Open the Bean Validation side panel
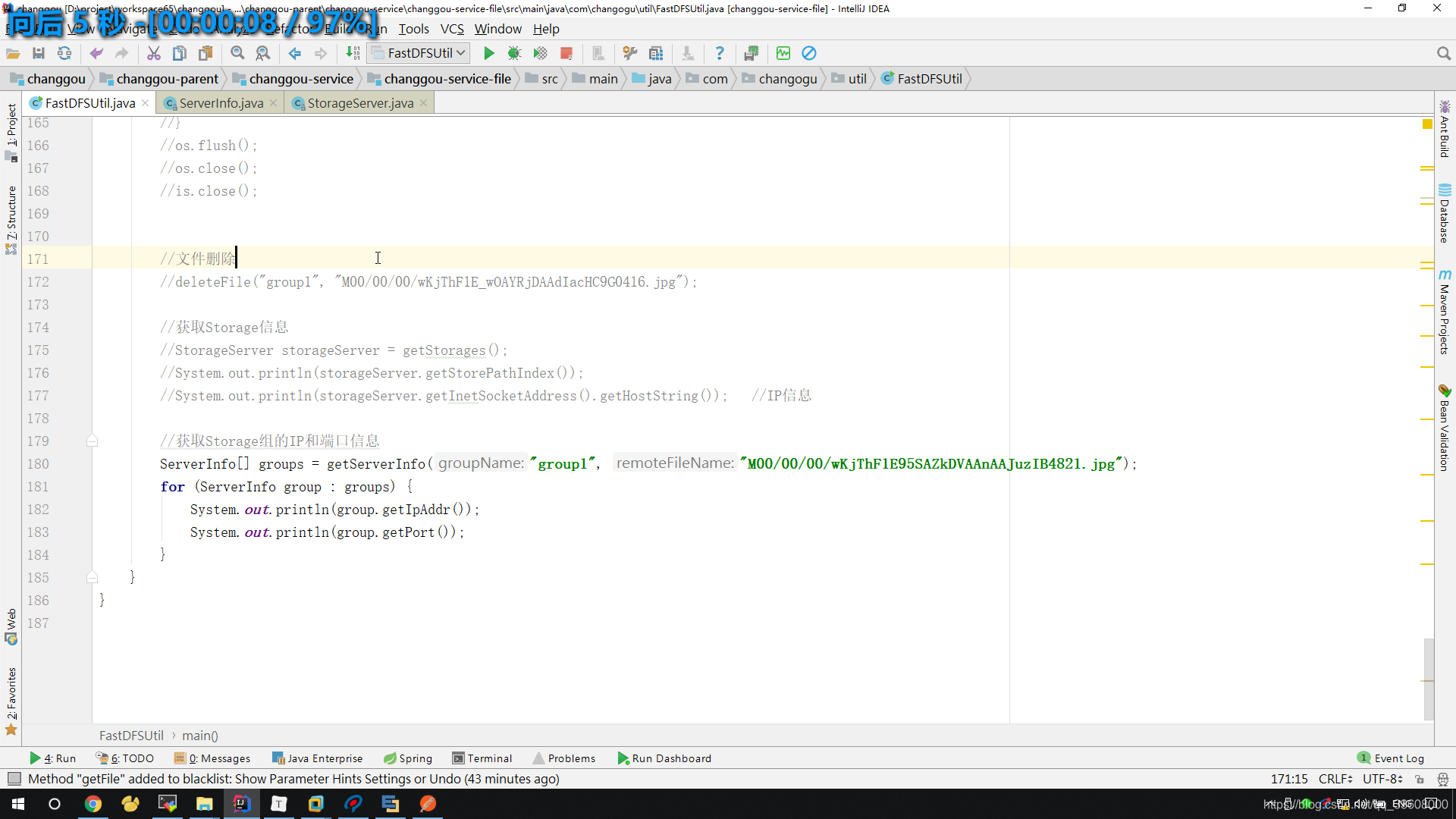1456x819 pixels. (x=1445, y=428)
